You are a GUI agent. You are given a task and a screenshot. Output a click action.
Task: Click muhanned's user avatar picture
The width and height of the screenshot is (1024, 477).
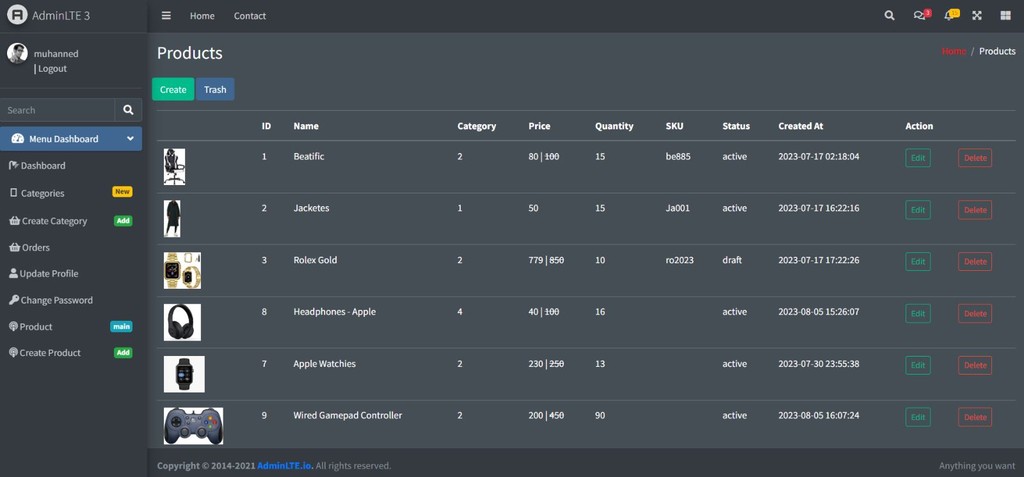pos(17,54)
